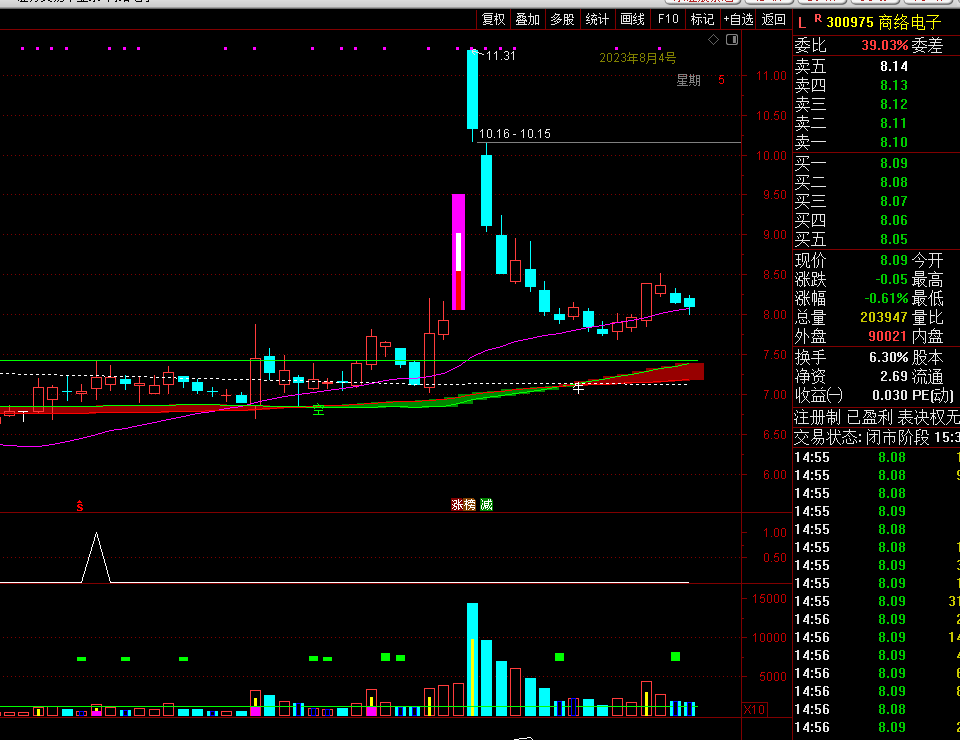Click the green 减 tag under the chart
The width and height of the screenshot is (960, 740).
pyautogui.click(x=486, y=504)
